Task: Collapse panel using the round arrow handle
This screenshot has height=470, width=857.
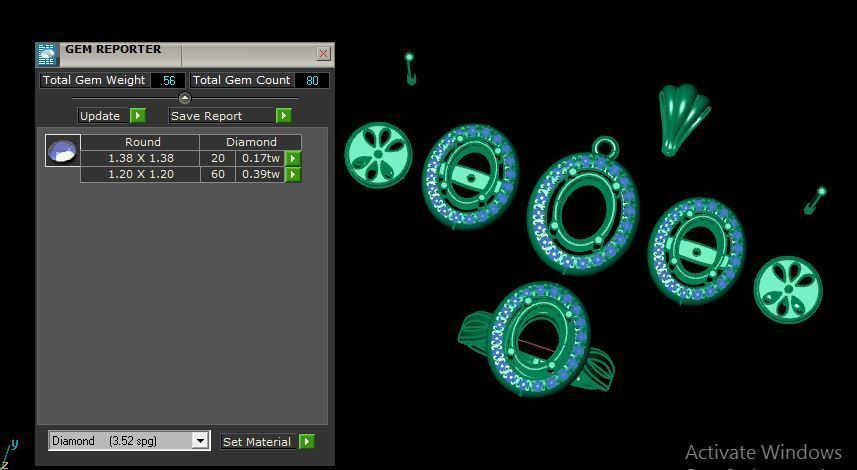Action: click(185, 98)
